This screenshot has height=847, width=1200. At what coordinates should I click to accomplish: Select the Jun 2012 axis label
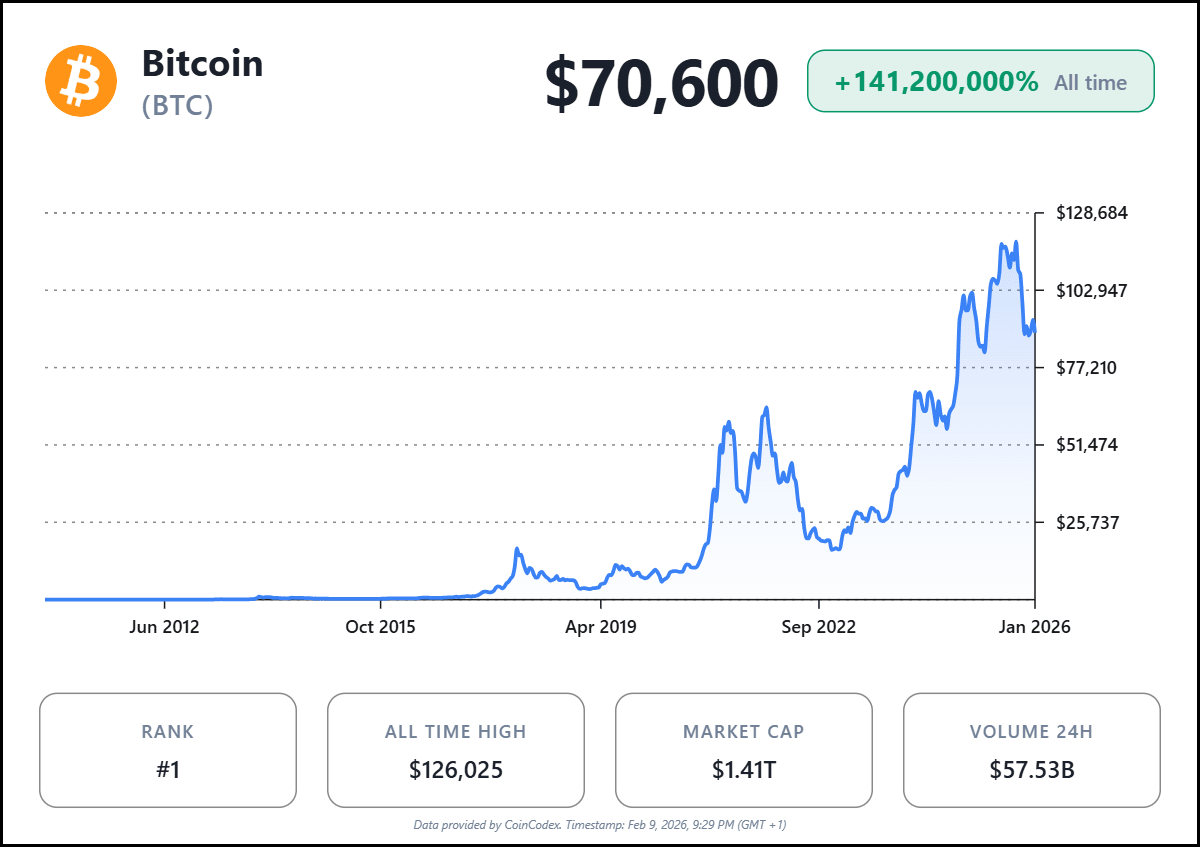pos(164,627)
